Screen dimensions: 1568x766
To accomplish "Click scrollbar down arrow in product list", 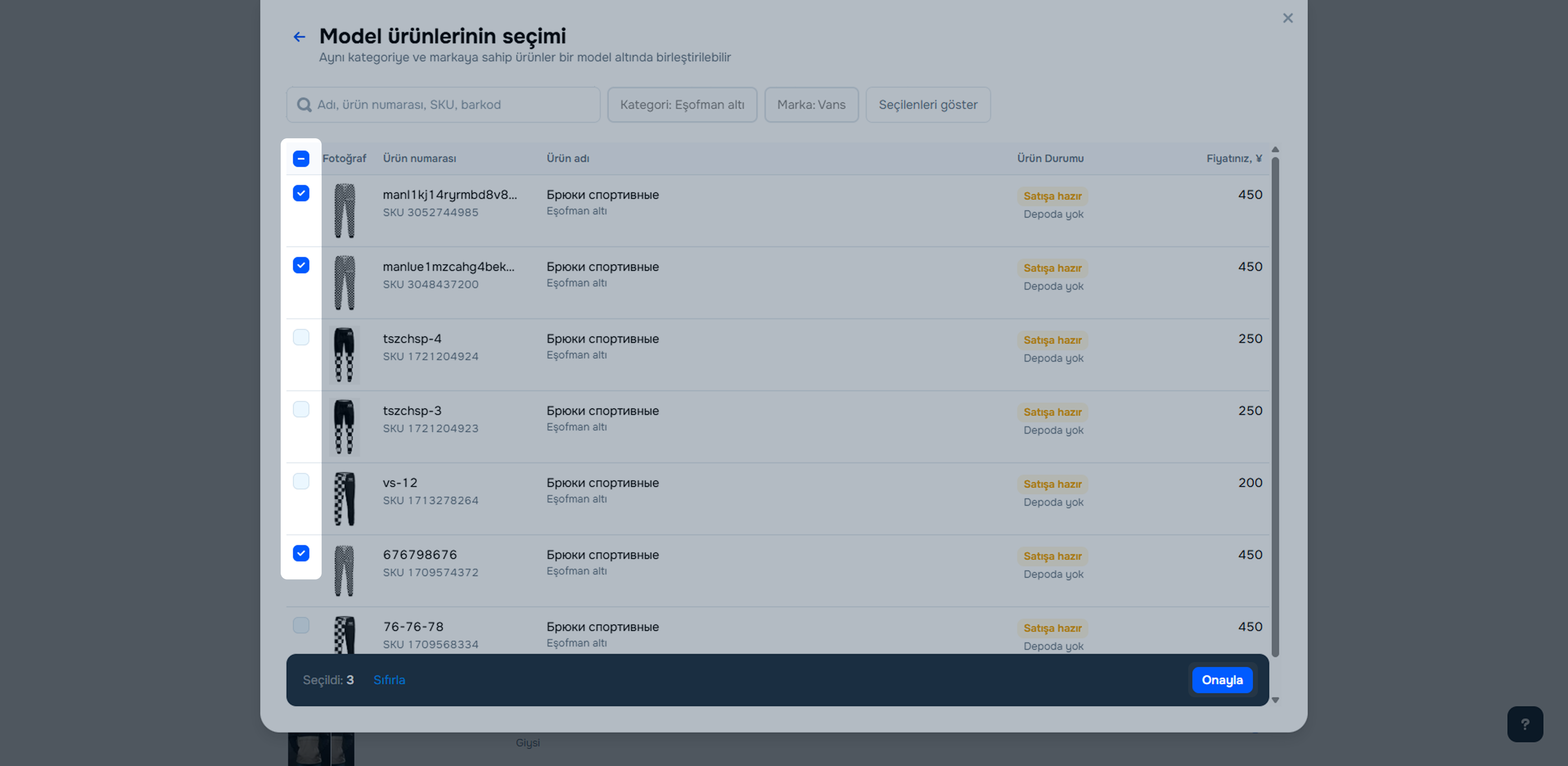I will 1275,700.
